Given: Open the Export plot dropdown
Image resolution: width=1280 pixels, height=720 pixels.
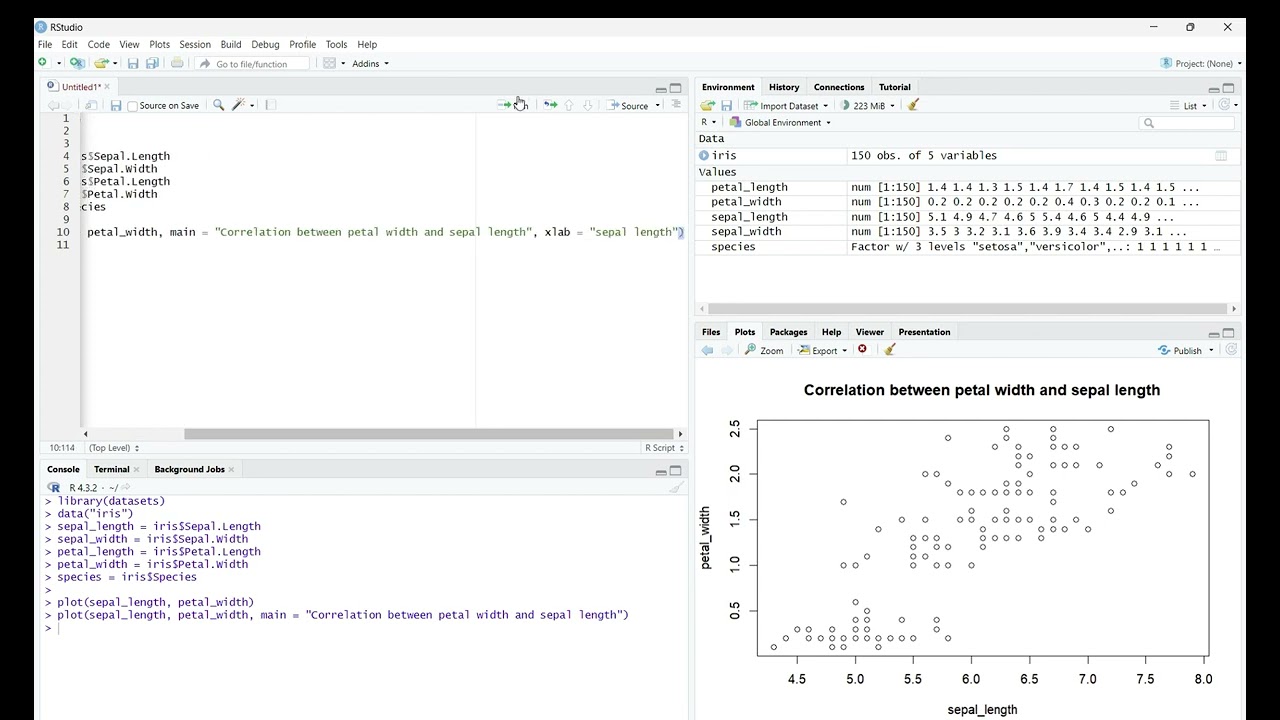Looking at the screenshot, I should (x=822, y=350).
